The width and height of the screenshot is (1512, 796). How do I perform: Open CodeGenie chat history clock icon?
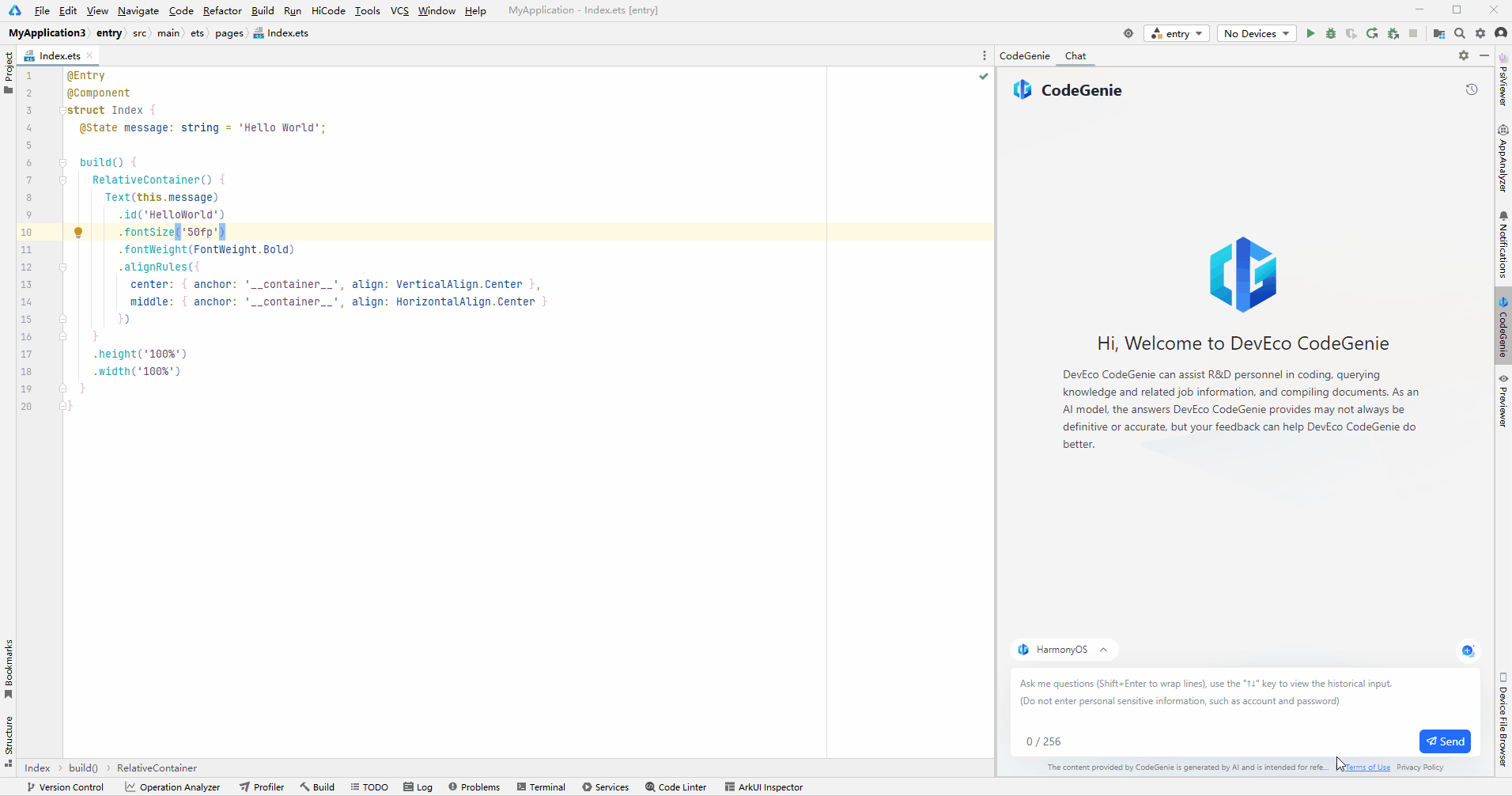(x=1472, y=89)
